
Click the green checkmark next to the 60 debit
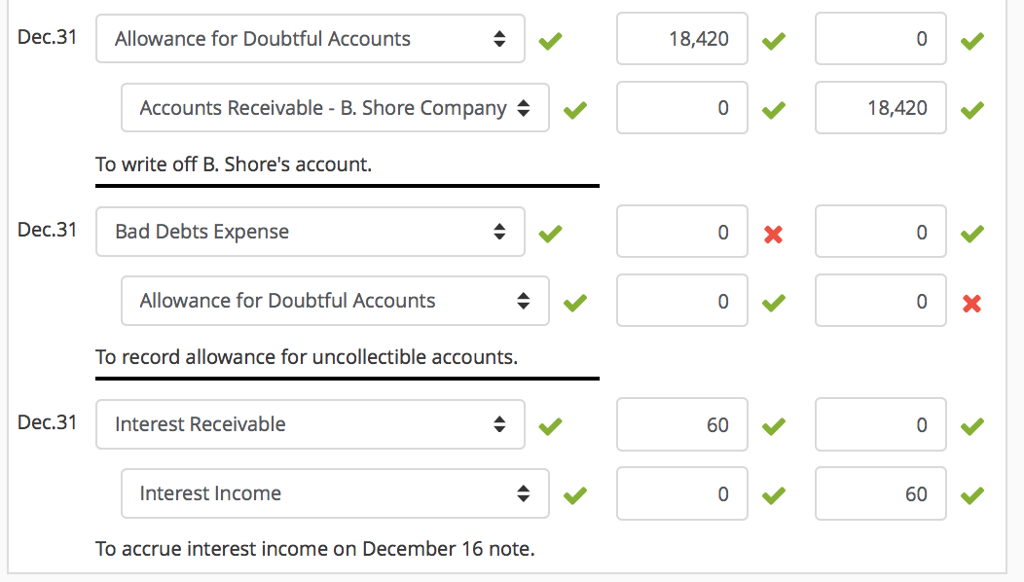click(773, 424)
